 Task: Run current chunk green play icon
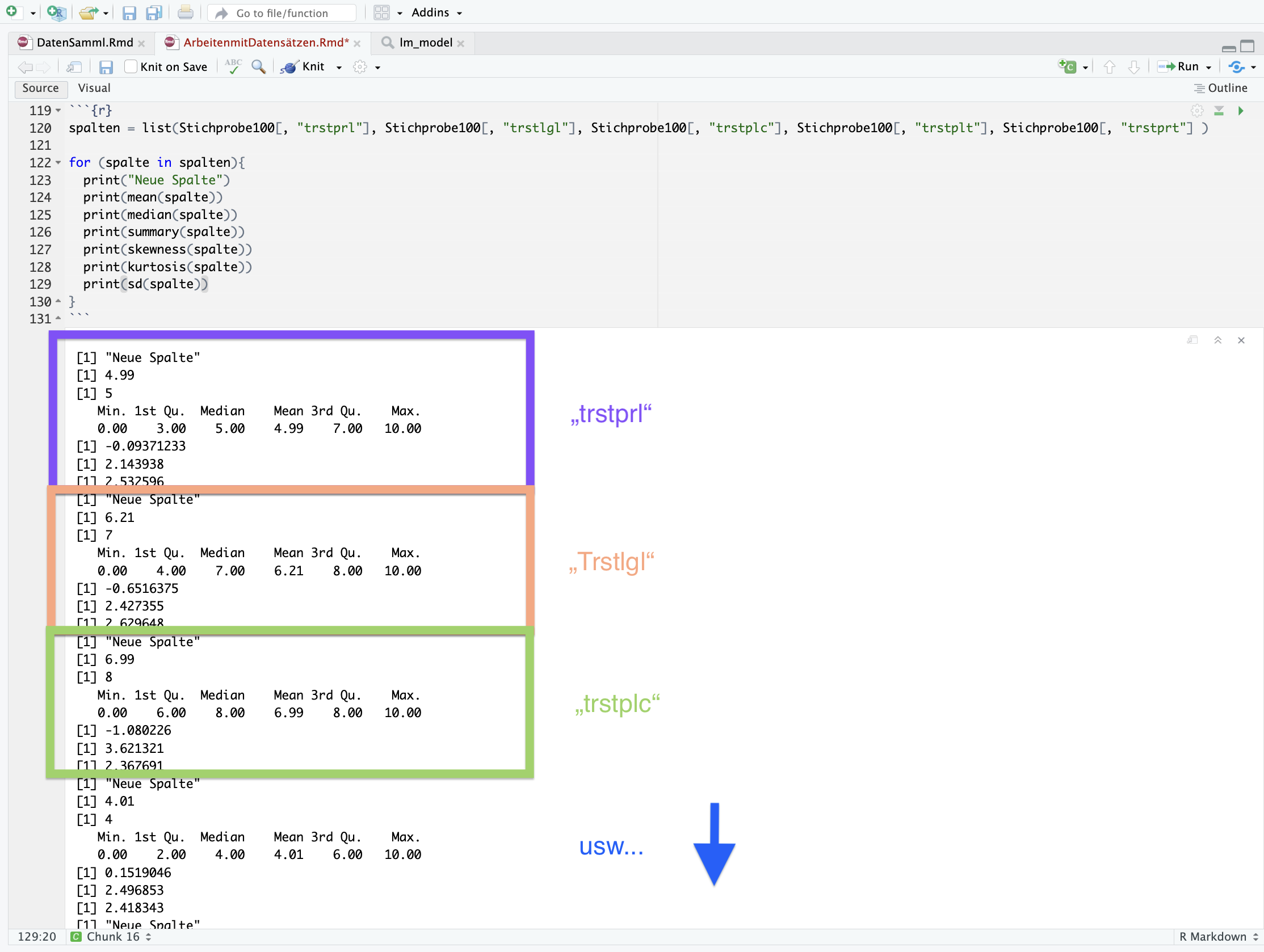click(1241, 111)
